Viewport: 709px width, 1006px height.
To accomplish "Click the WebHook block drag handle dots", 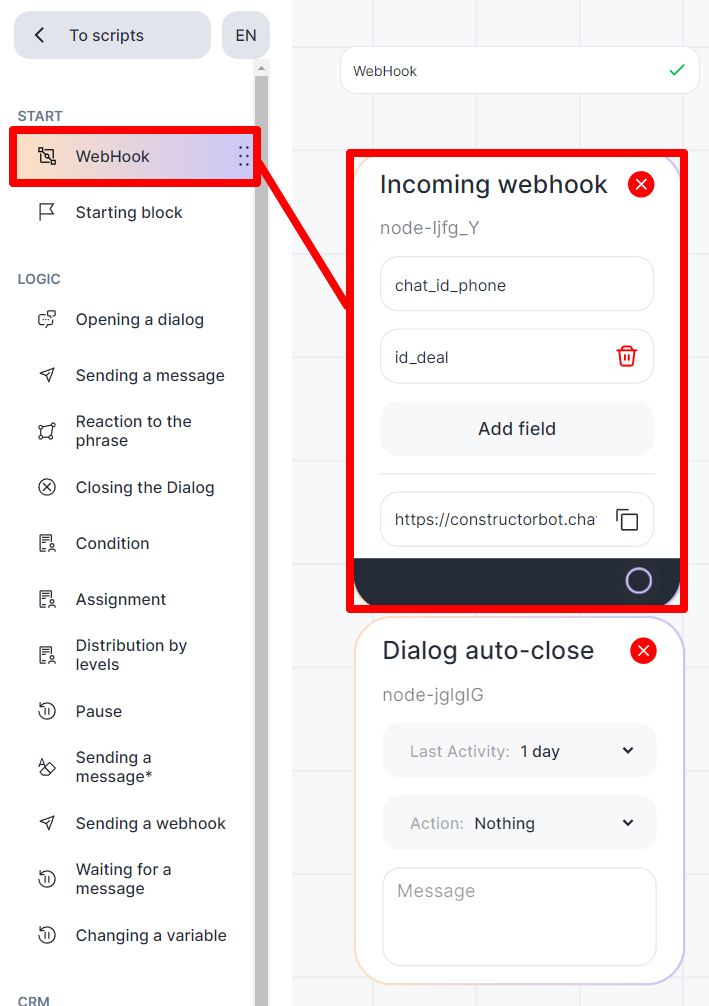I will click(243, 156).
